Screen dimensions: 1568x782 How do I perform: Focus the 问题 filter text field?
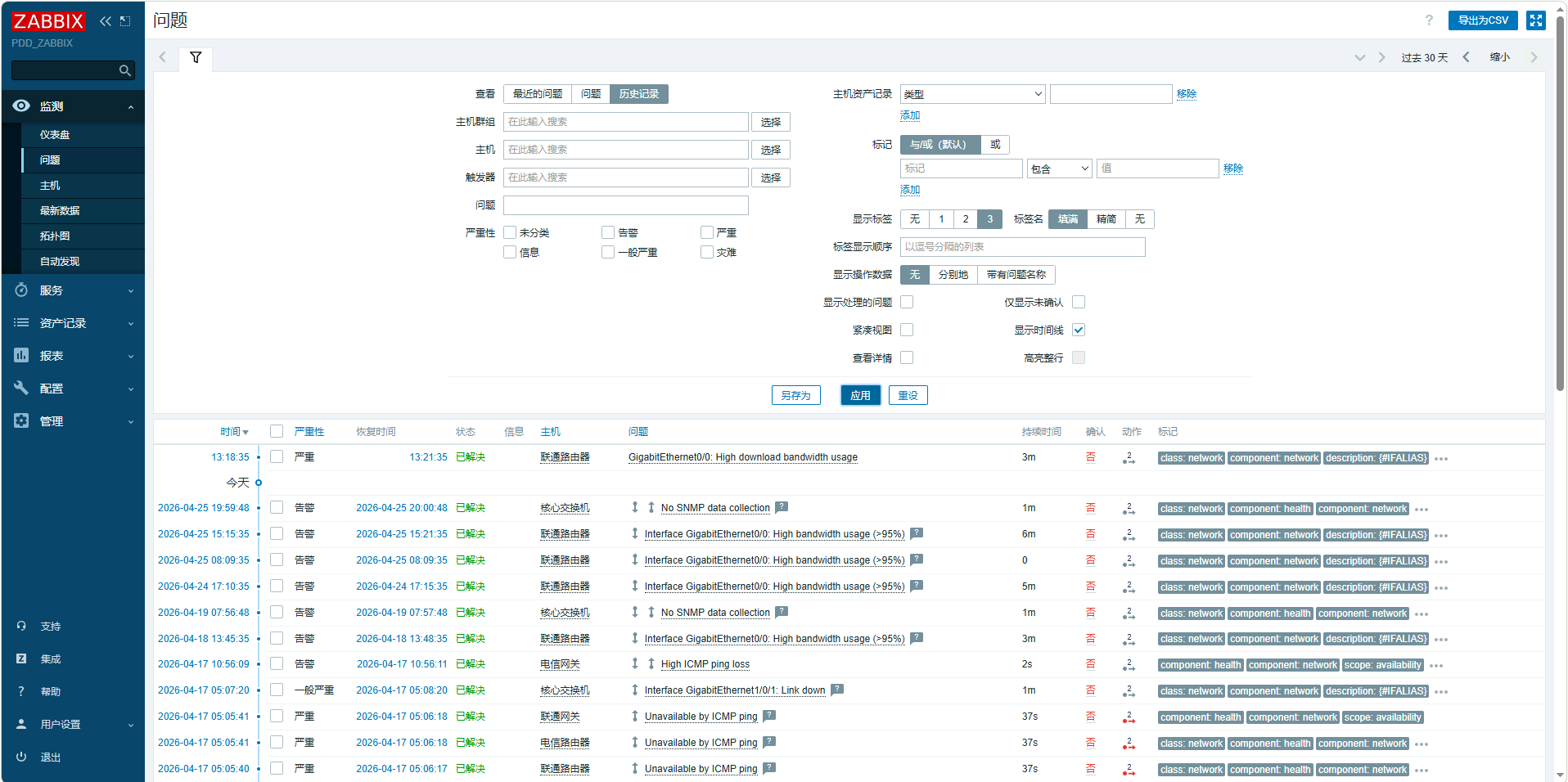coord(625,205)
